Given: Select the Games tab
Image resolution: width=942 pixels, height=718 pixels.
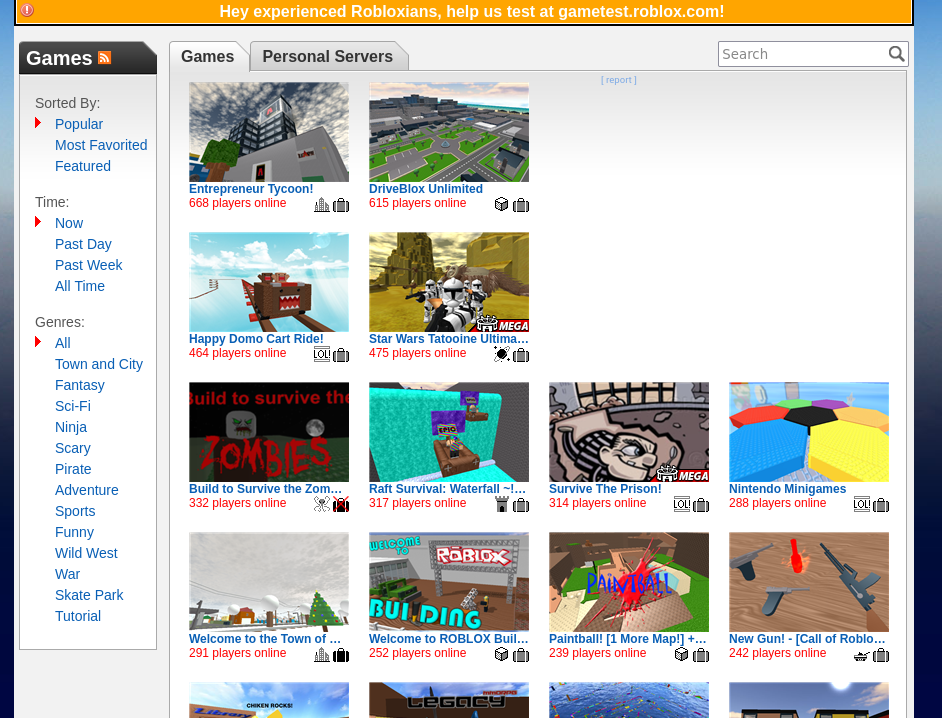Looking at the screenshot, I should coord(207,56).
